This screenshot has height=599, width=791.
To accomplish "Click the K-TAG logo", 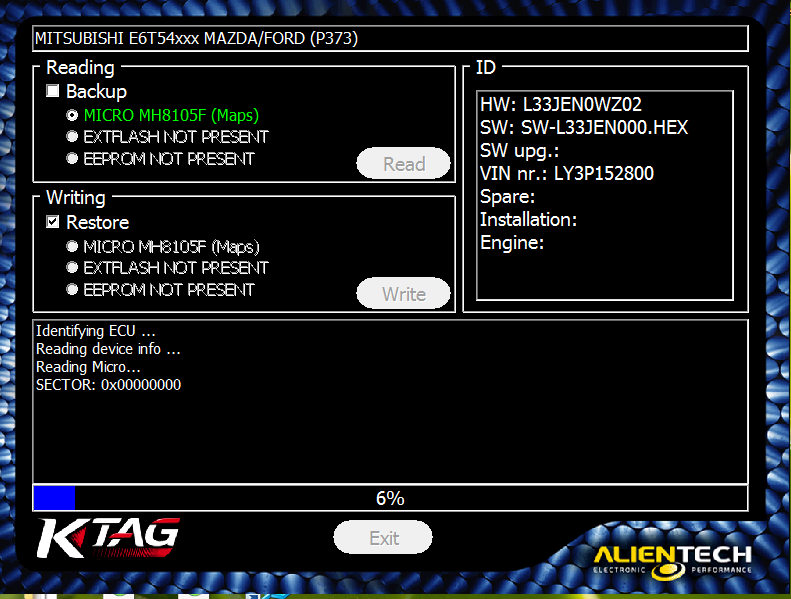I will (108, 538).
